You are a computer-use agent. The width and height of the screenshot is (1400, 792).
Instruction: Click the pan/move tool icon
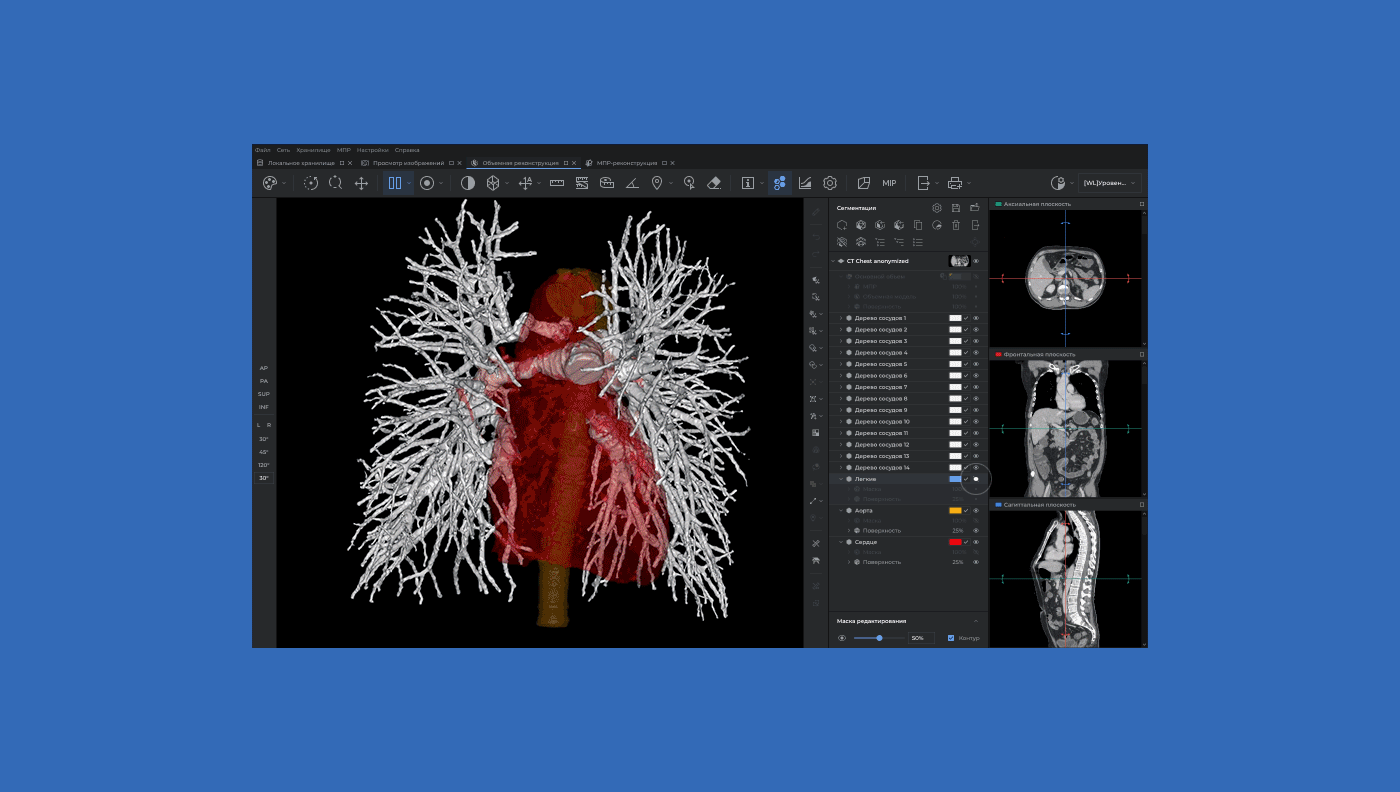(x=361, y=183)
